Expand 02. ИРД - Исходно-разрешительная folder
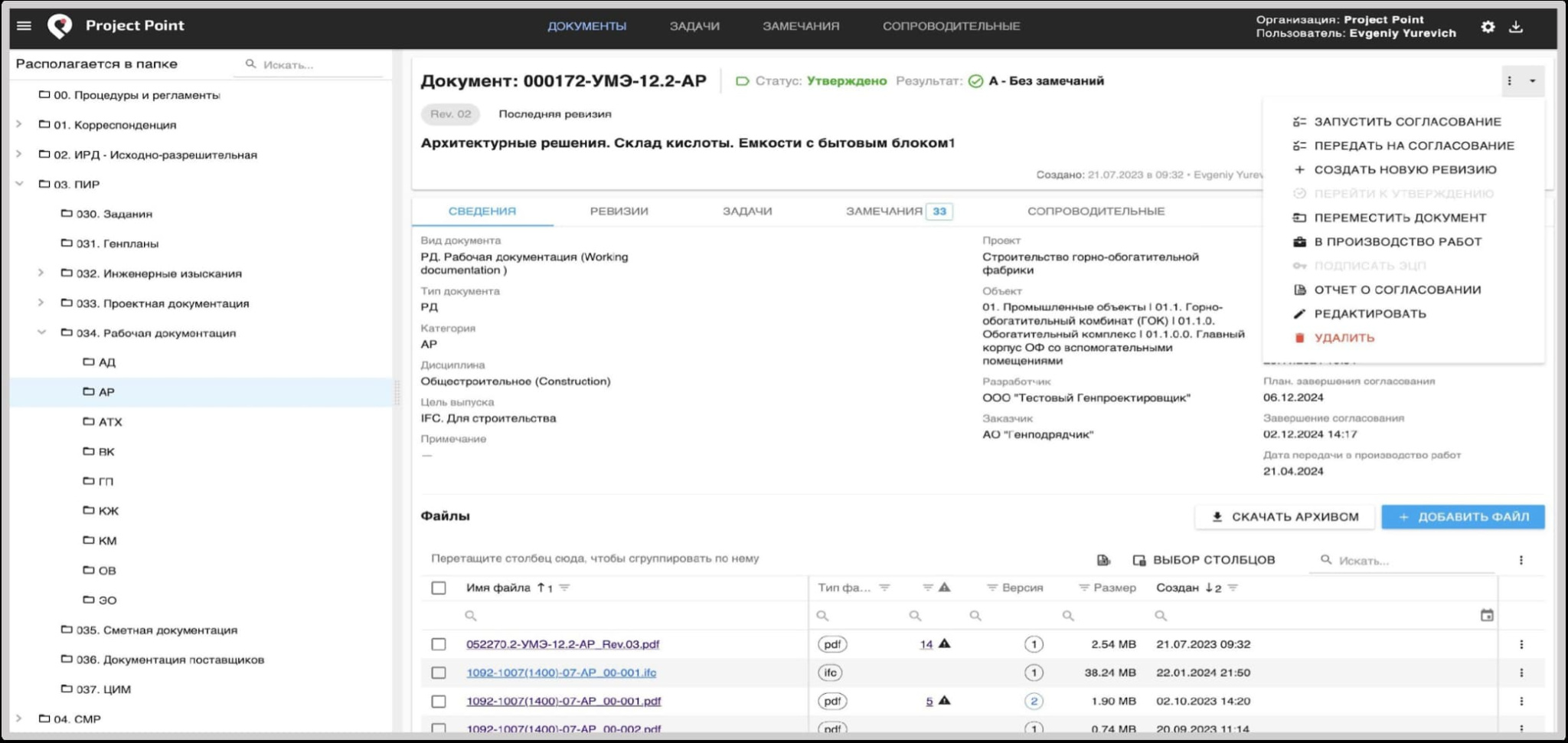Viewport: 1568px width, 743px height. click(19, 154)
